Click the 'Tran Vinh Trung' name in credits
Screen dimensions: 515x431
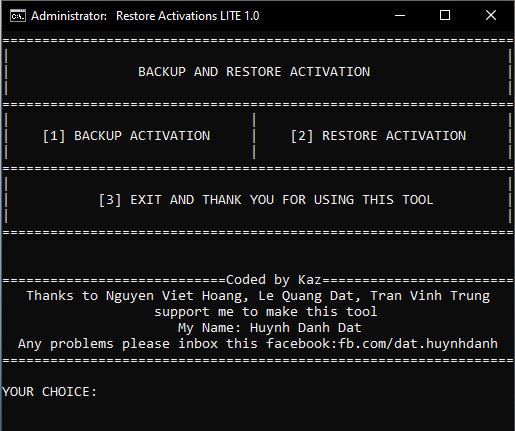click(430, 296)
